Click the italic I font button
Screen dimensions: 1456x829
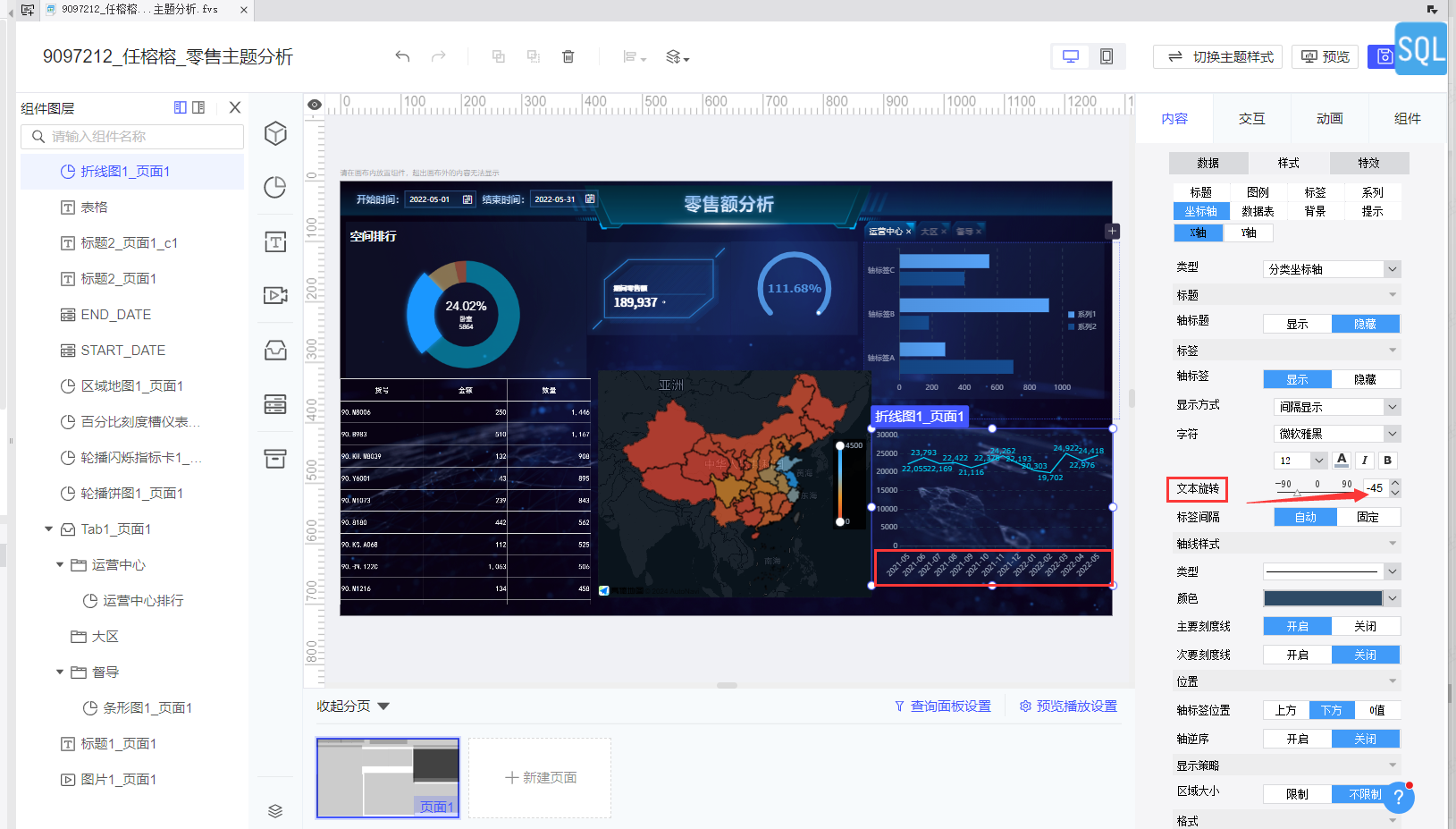[1365, 461]
